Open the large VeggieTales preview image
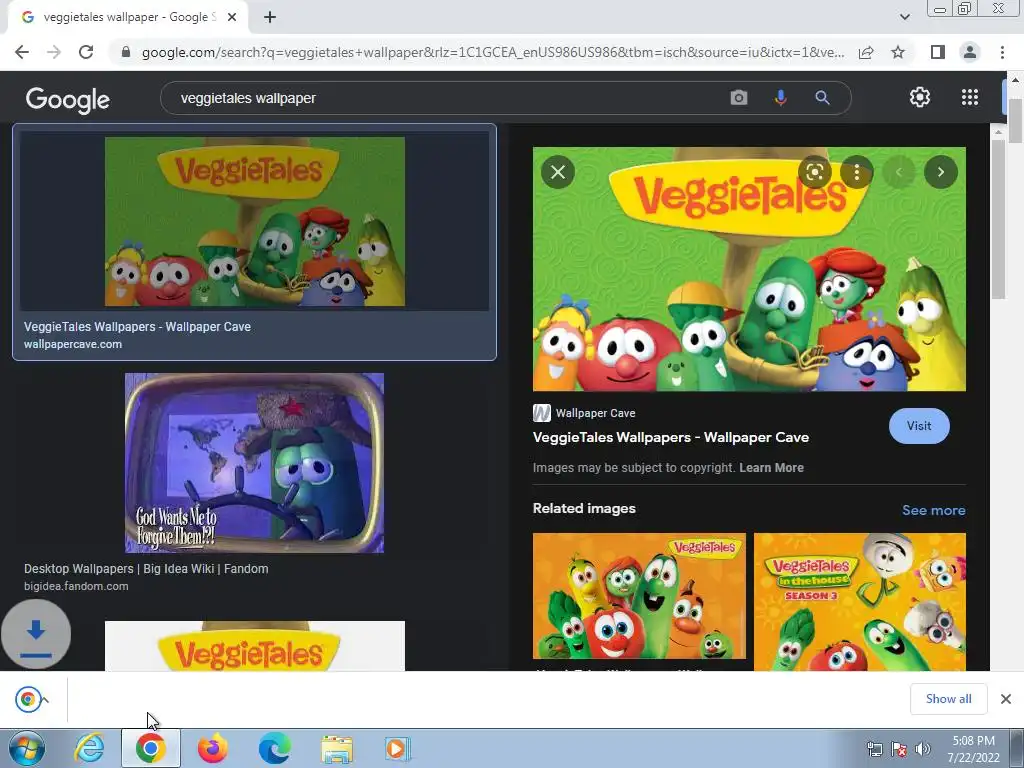 [x=749, y=269]
